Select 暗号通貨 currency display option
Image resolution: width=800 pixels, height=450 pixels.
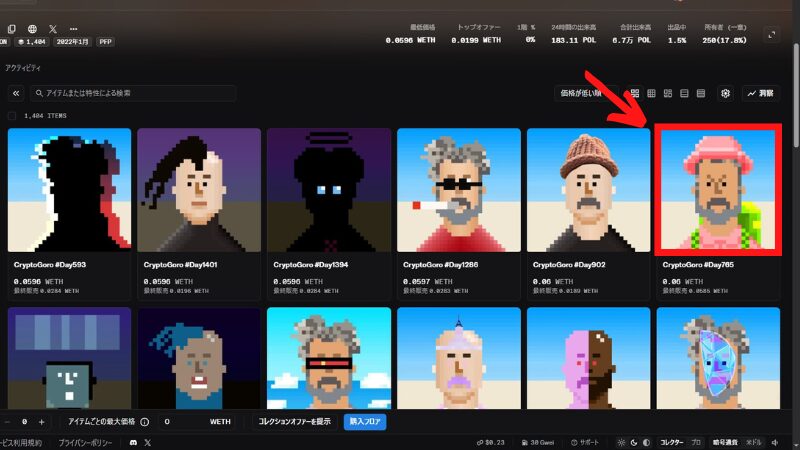coord(725,443)
